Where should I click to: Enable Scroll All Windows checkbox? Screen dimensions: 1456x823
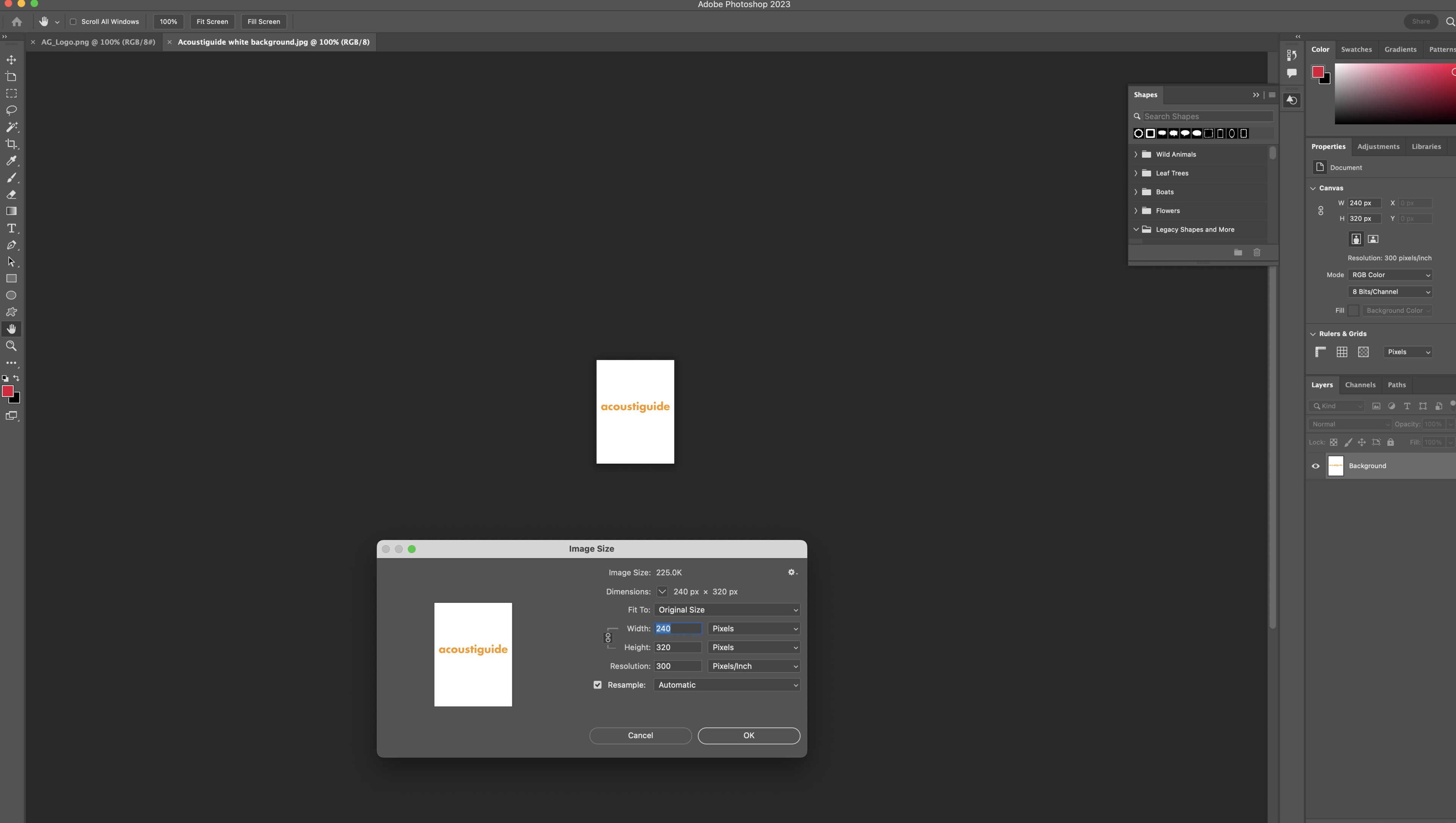(x=73, y=22)
